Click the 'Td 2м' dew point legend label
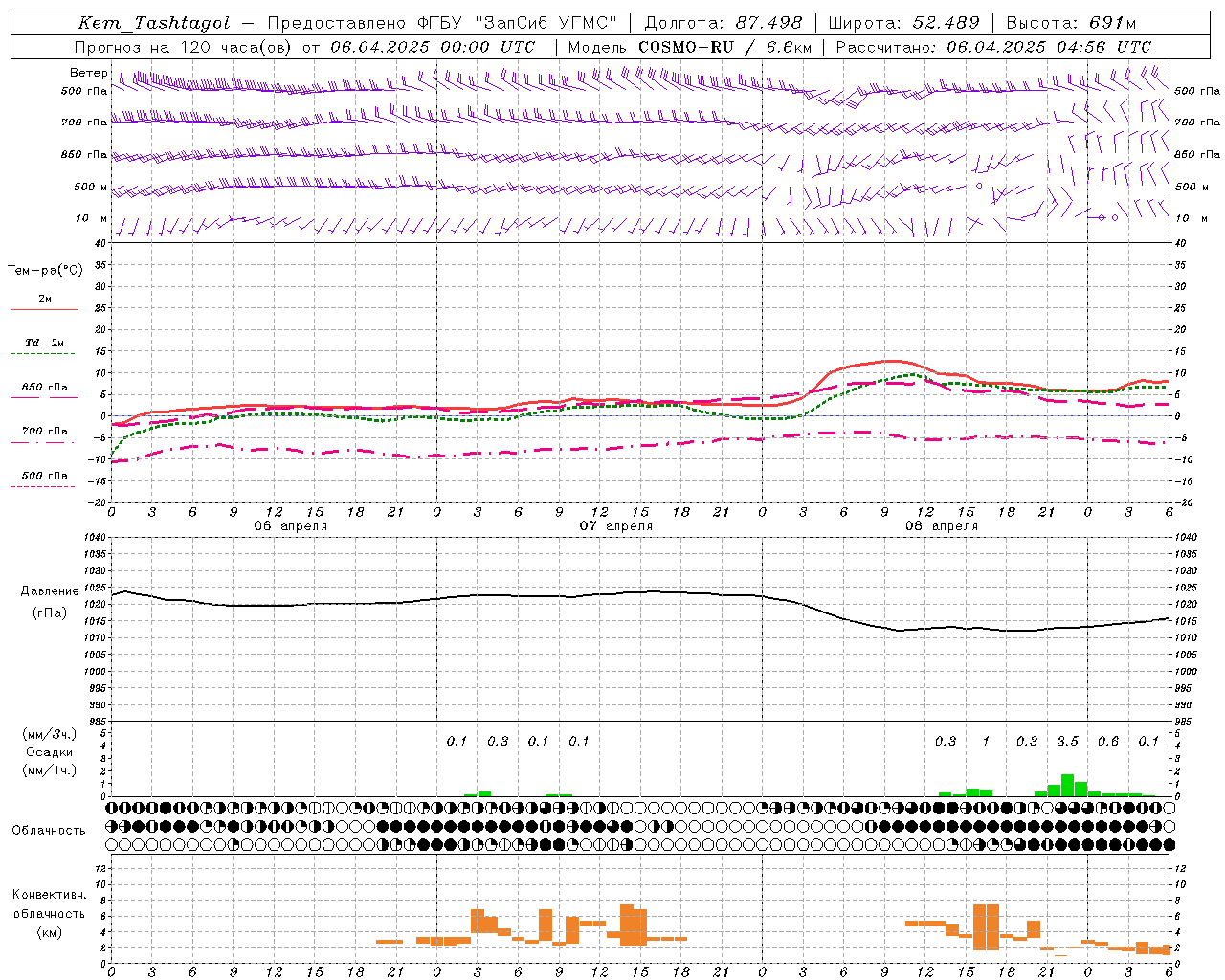 [44, 343]
